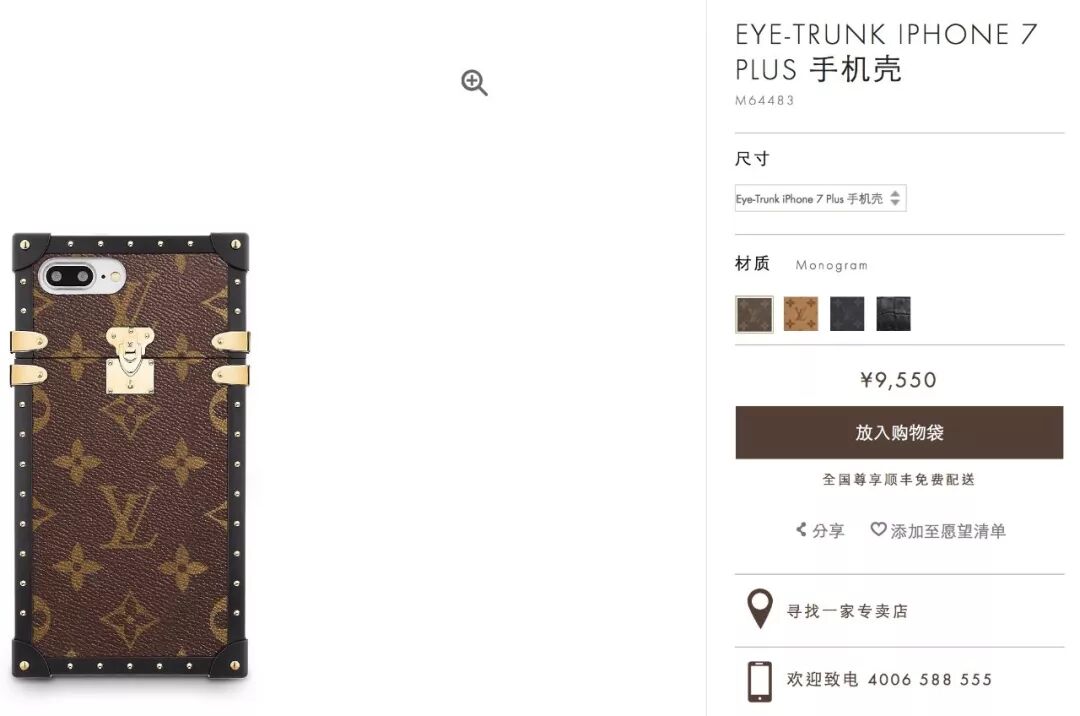Image resolution: width=1080 pixels, height=716 pixels.
Task: Click the share arrow icon
Action: pyautogui.click(x=801, y=529)
